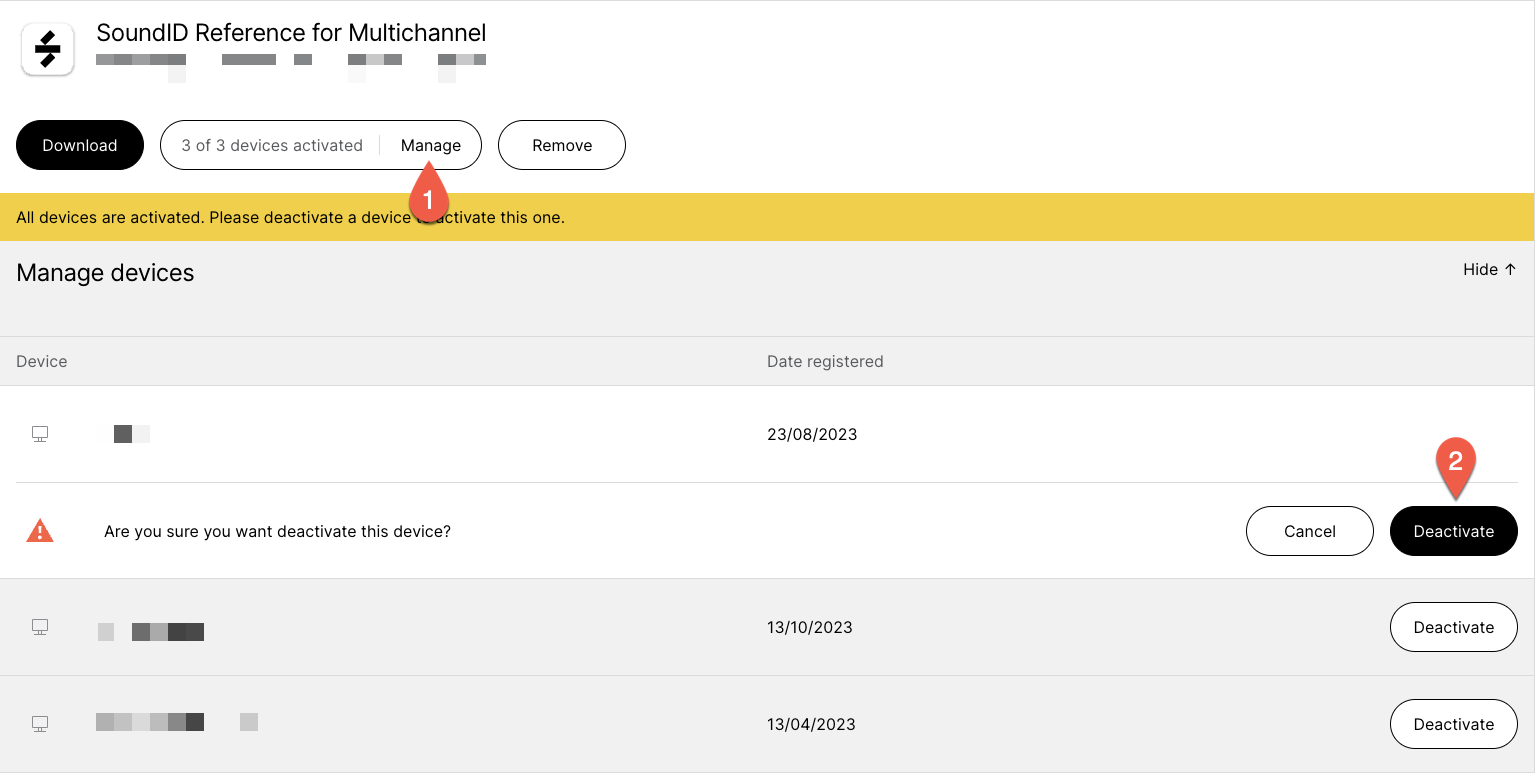
Task: Click the SoundID Reference product logo icon
Action: (x=48, y=49)
